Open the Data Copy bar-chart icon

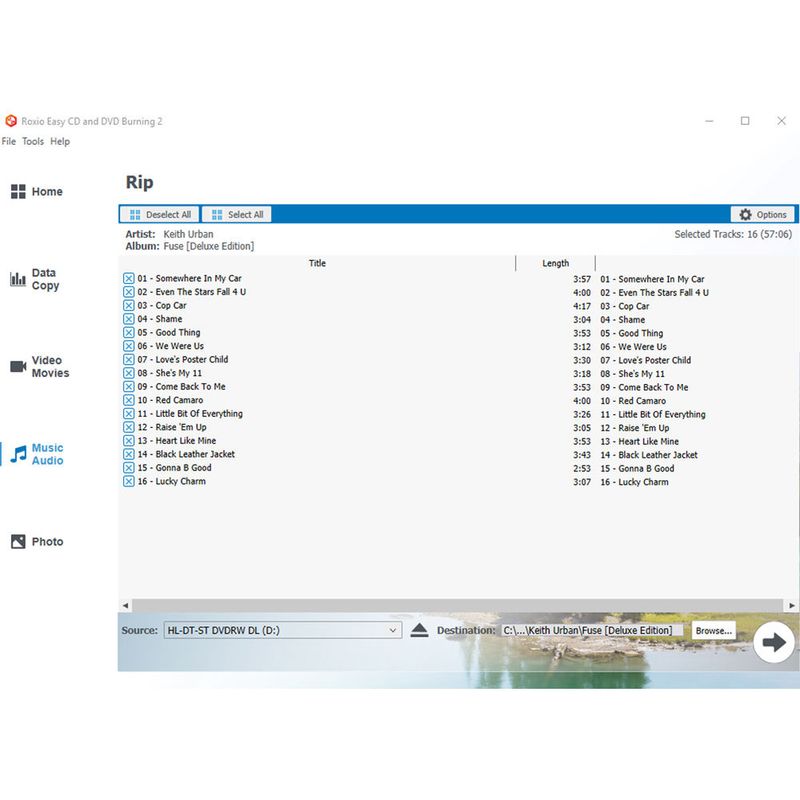(x=18, y=279)
